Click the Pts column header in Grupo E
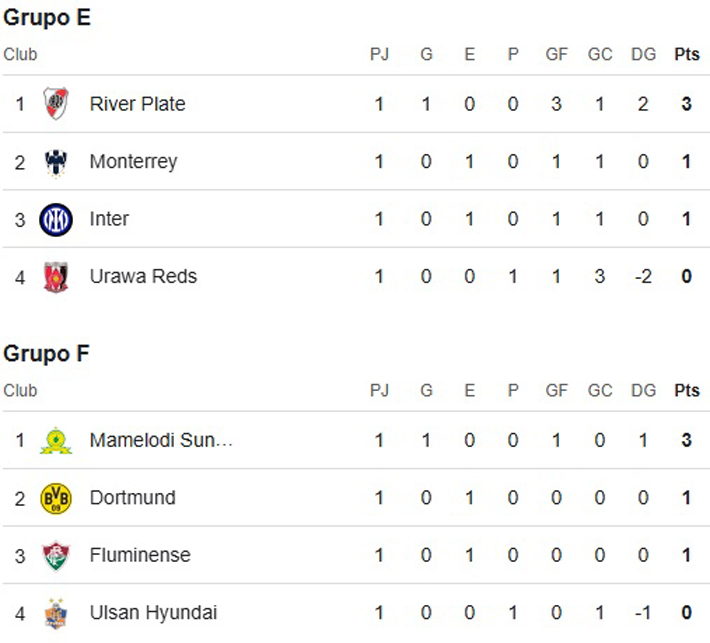 687,54
